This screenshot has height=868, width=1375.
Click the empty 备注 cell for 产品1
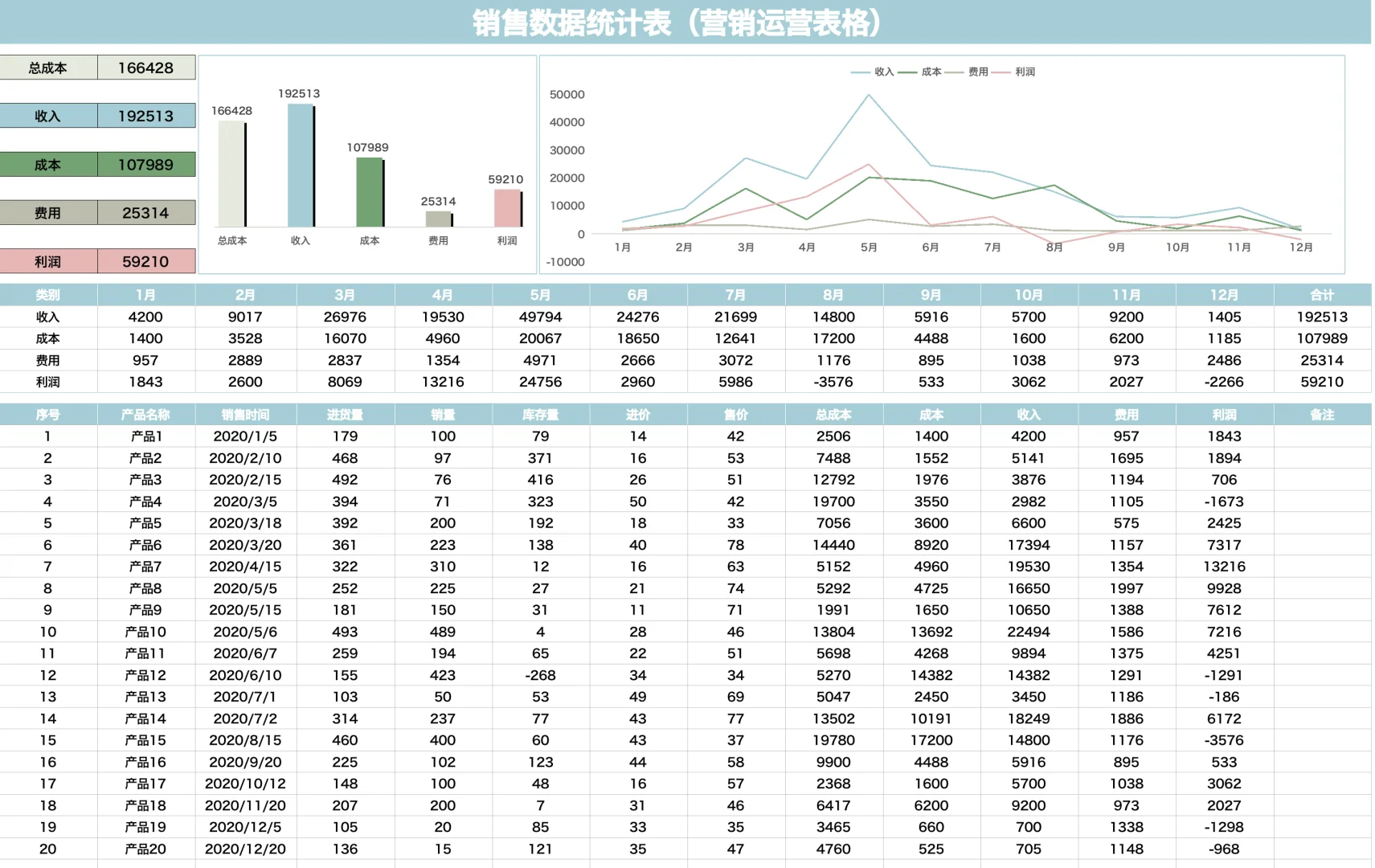pyautogui.click(x=1322, y=436)
